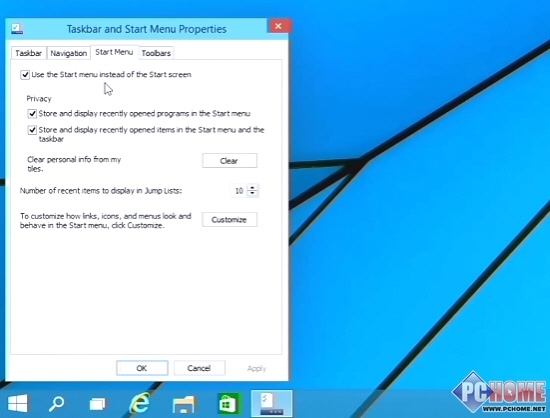Viewport: 550px width, 418px height.
Task: Decrease Jump Lists recent items count
Action: pyautogui.click(x=253, y=194)
